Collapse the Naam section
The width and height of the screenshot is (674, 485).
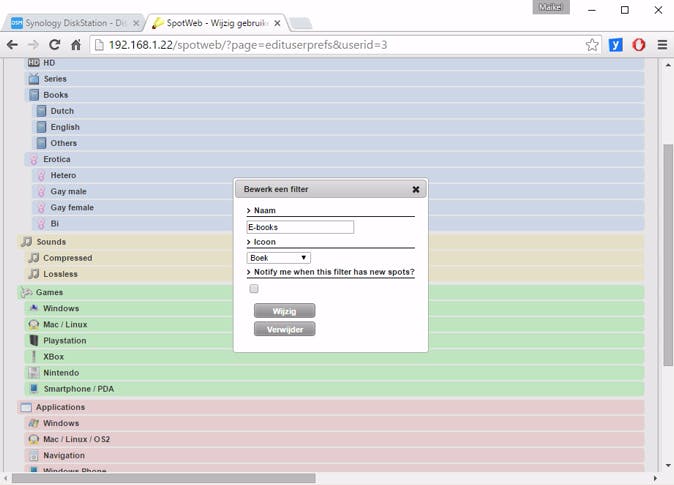[x=248, y=211]
